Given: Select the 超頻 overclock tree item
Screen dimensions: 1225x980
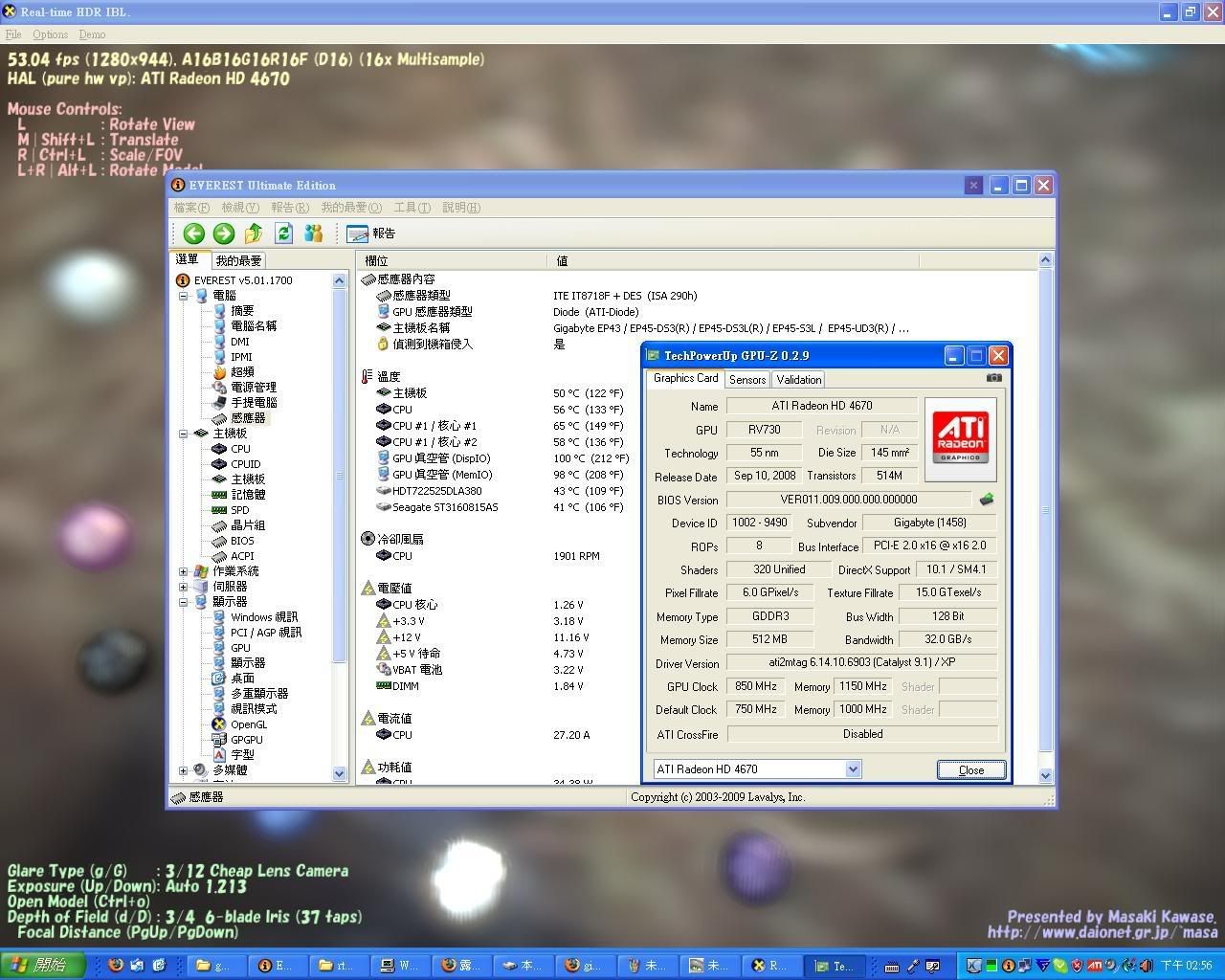Looking at the screenshot, I should click(x=242, y=372).
